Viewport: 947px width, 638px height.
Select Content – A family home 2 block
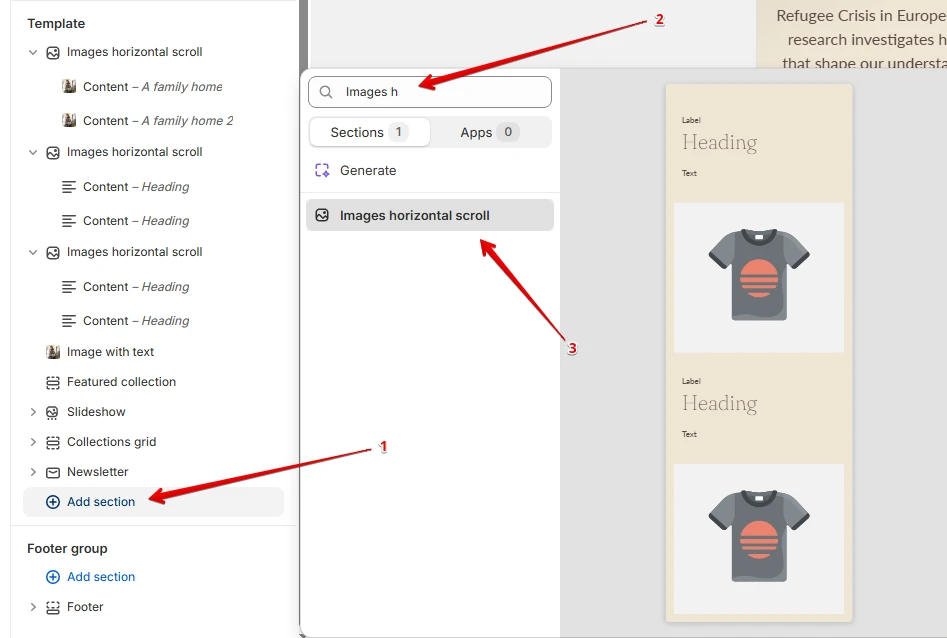pyautogui.click(x=158, y=120)
